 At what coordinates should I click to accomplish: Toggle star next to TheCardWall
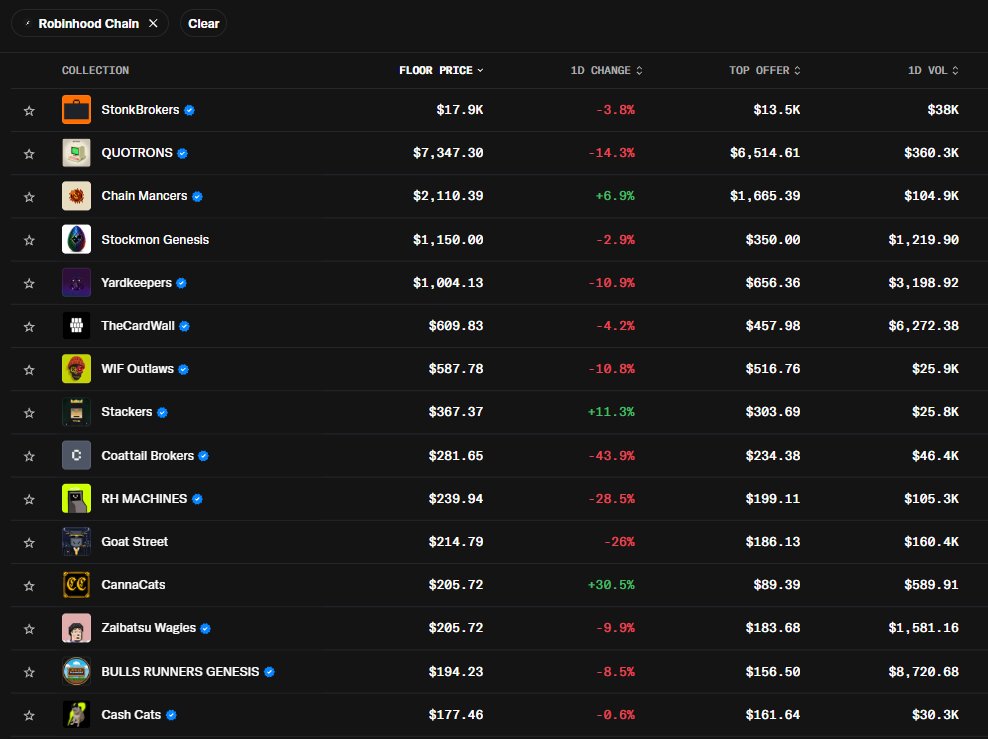29,326
